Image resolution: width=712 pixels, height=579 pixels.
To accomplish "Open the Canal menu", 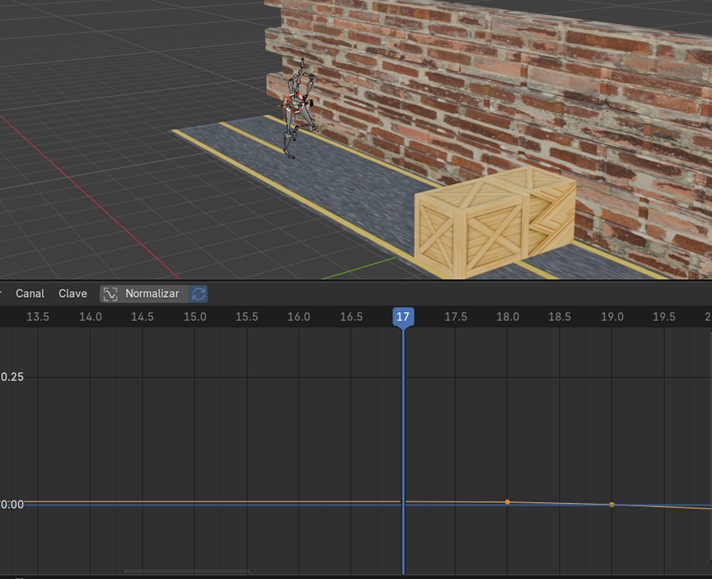I will (x=30, y=294).
